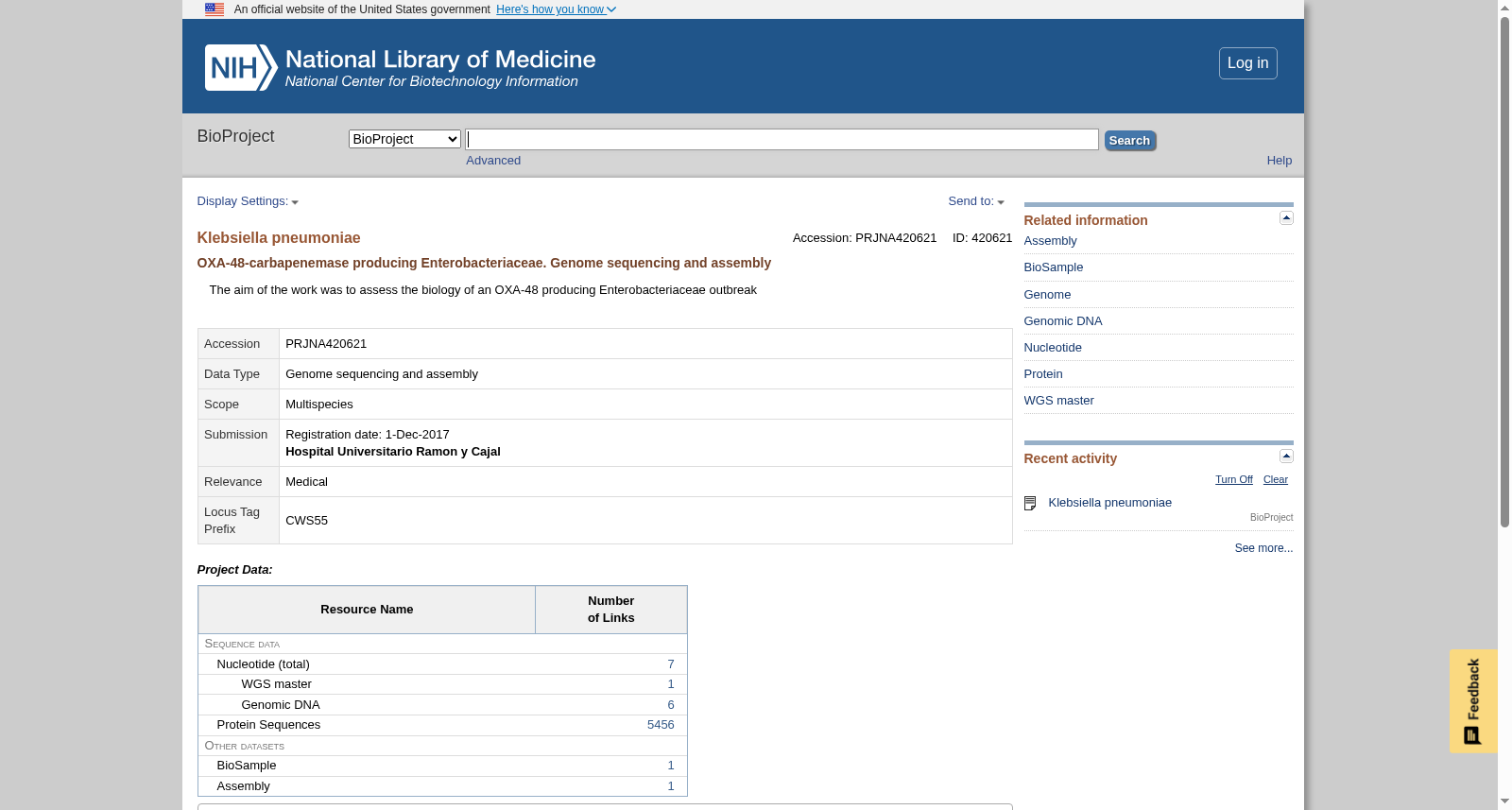Open the Advanced search link
Image resolution: width=1512 pixels, height=810 pixels.
coord(493,161)
